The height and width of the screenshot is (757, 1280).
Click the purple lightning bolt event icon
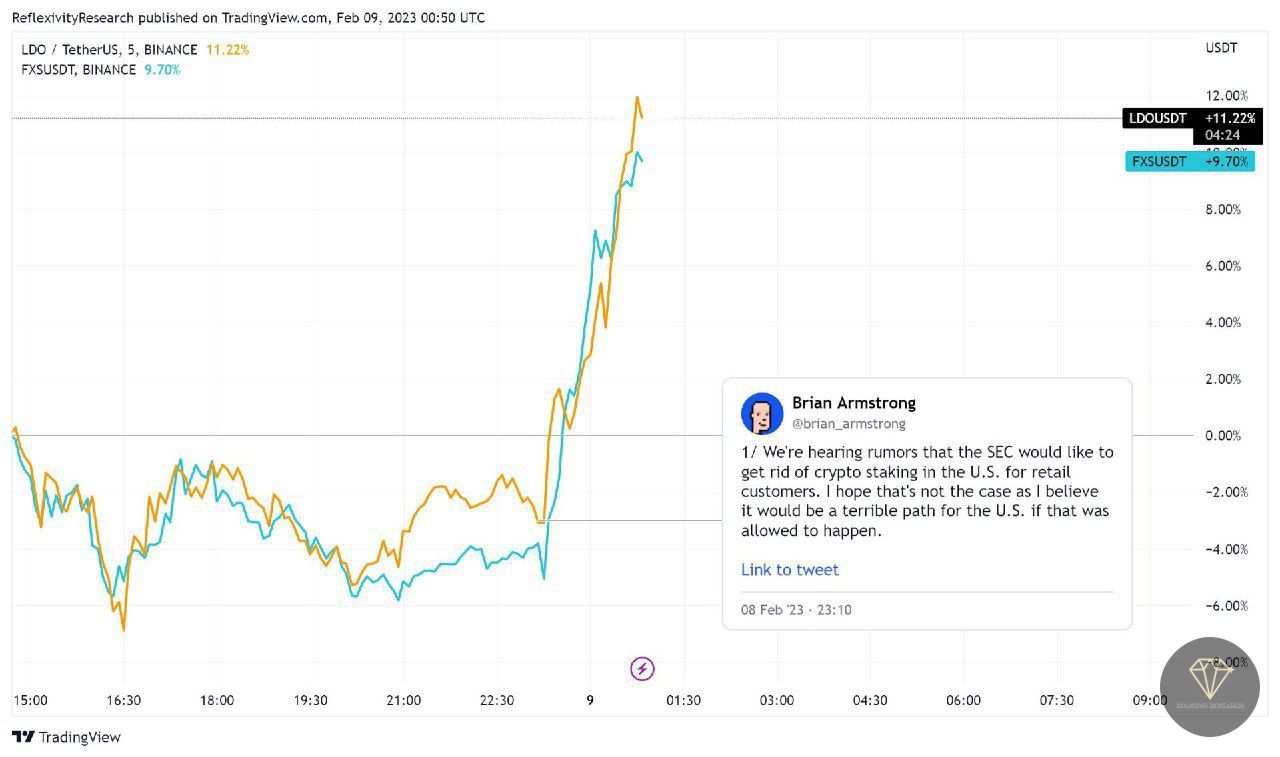coord(643,668)
